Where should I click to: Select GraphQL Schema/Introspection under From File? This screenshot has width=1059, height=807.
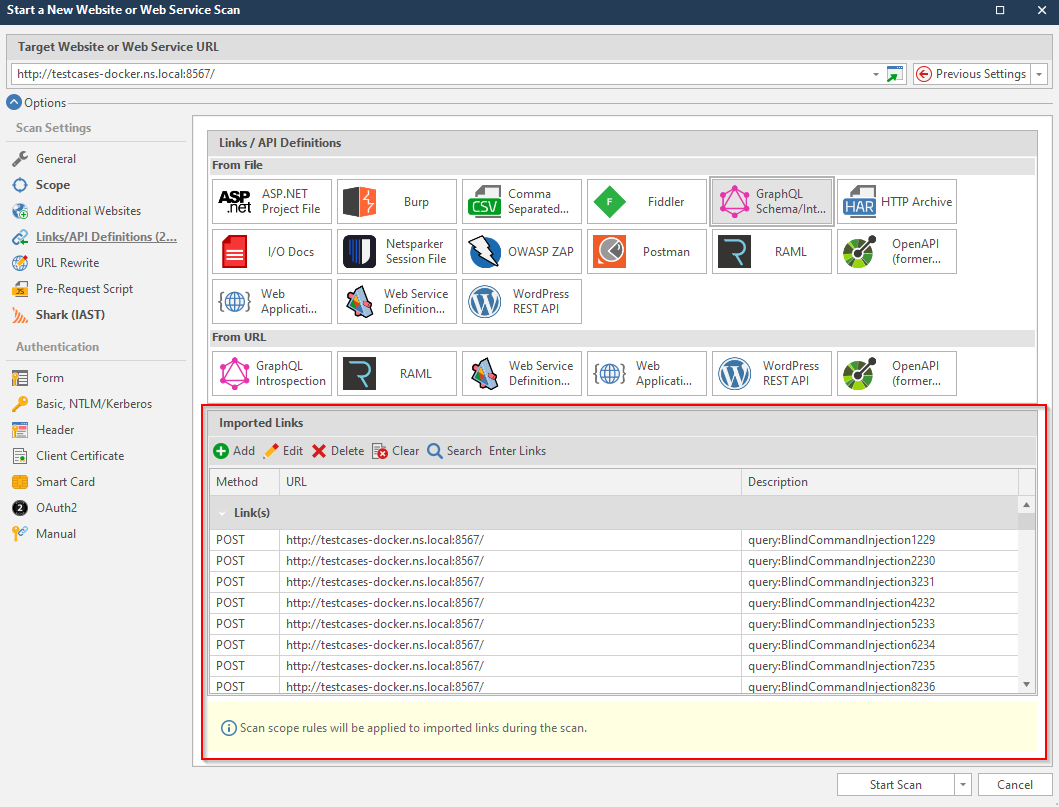click(x=771, y=201)
